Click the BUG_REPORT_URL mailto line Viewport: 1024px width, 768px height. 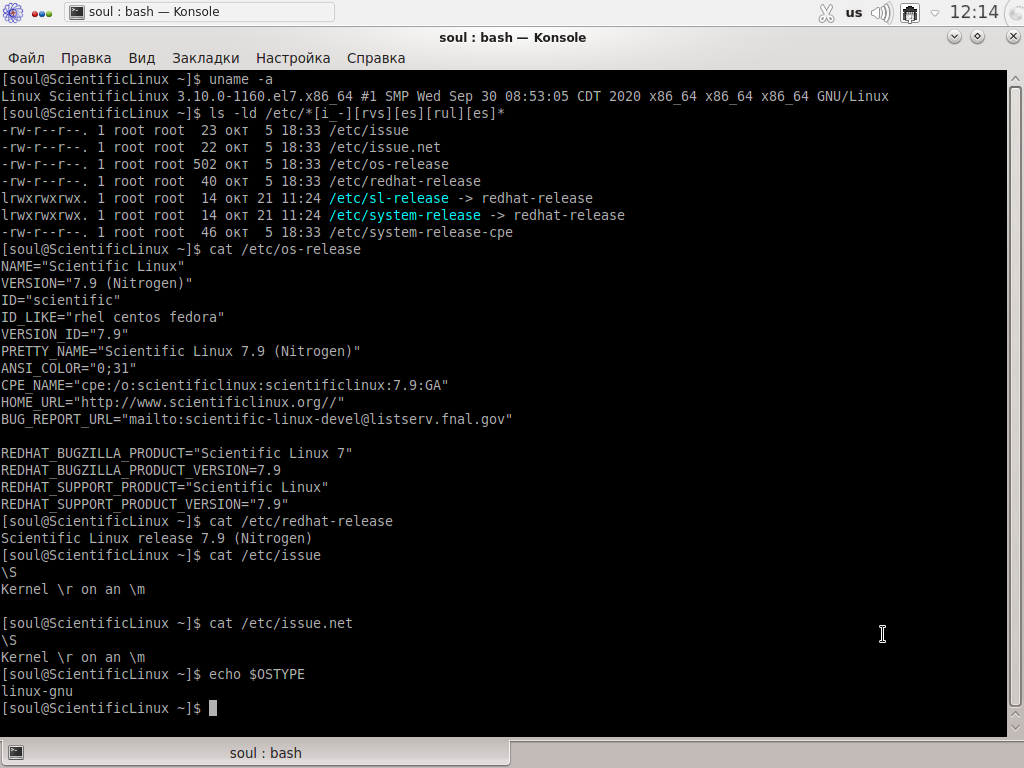[257, 419]
